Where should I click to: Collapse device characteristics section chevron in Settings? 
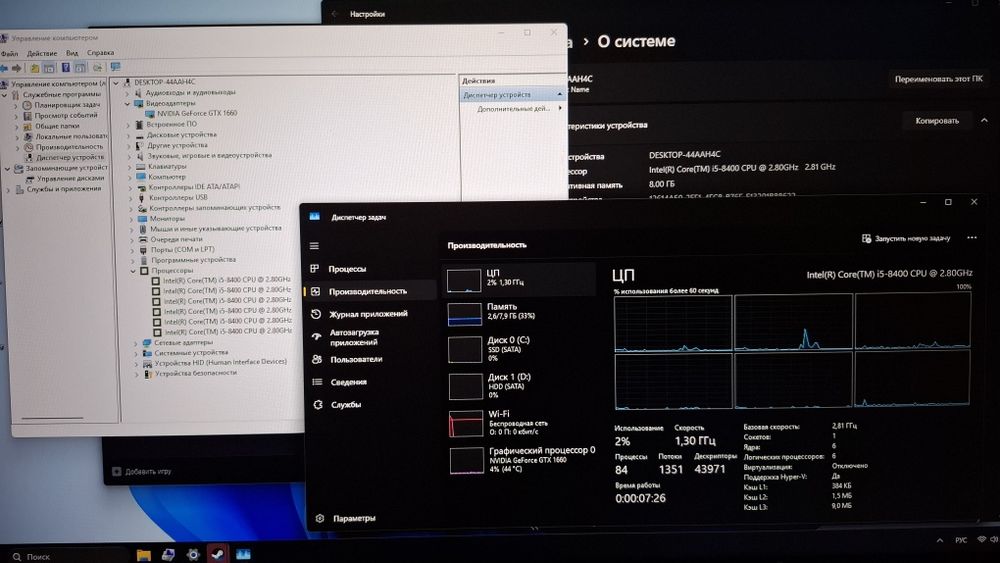(x=984, y=120)
